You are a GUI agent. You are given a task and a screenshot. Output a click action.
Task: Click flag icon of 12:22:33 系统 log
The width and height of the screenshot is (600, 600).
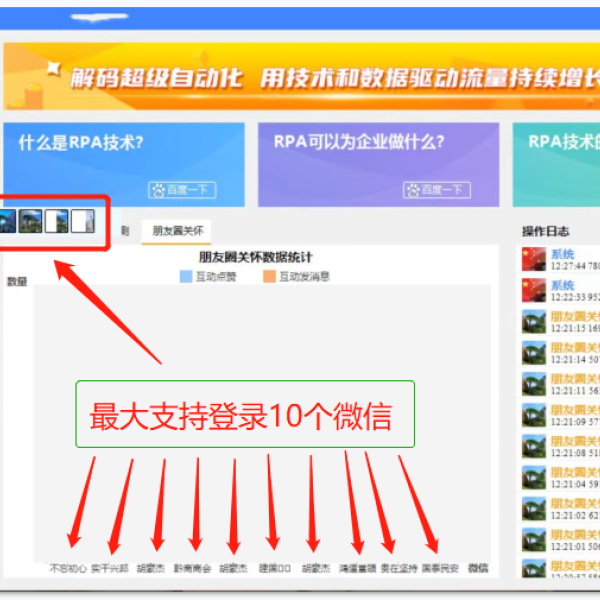[x=533, y=291]
